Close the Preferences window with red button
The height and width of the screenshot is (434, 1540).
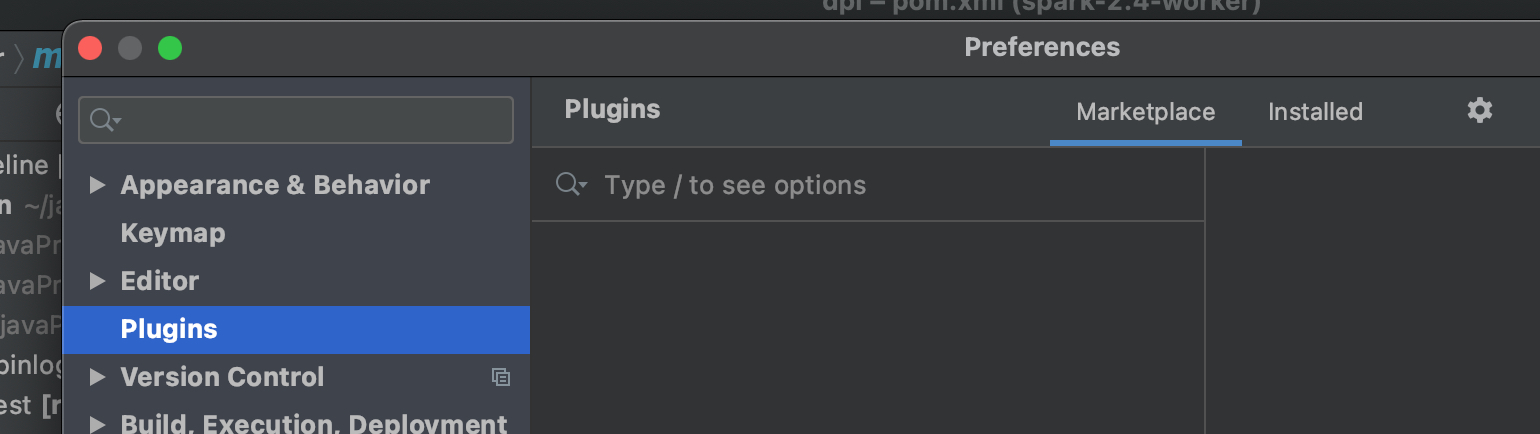point(90,48)
